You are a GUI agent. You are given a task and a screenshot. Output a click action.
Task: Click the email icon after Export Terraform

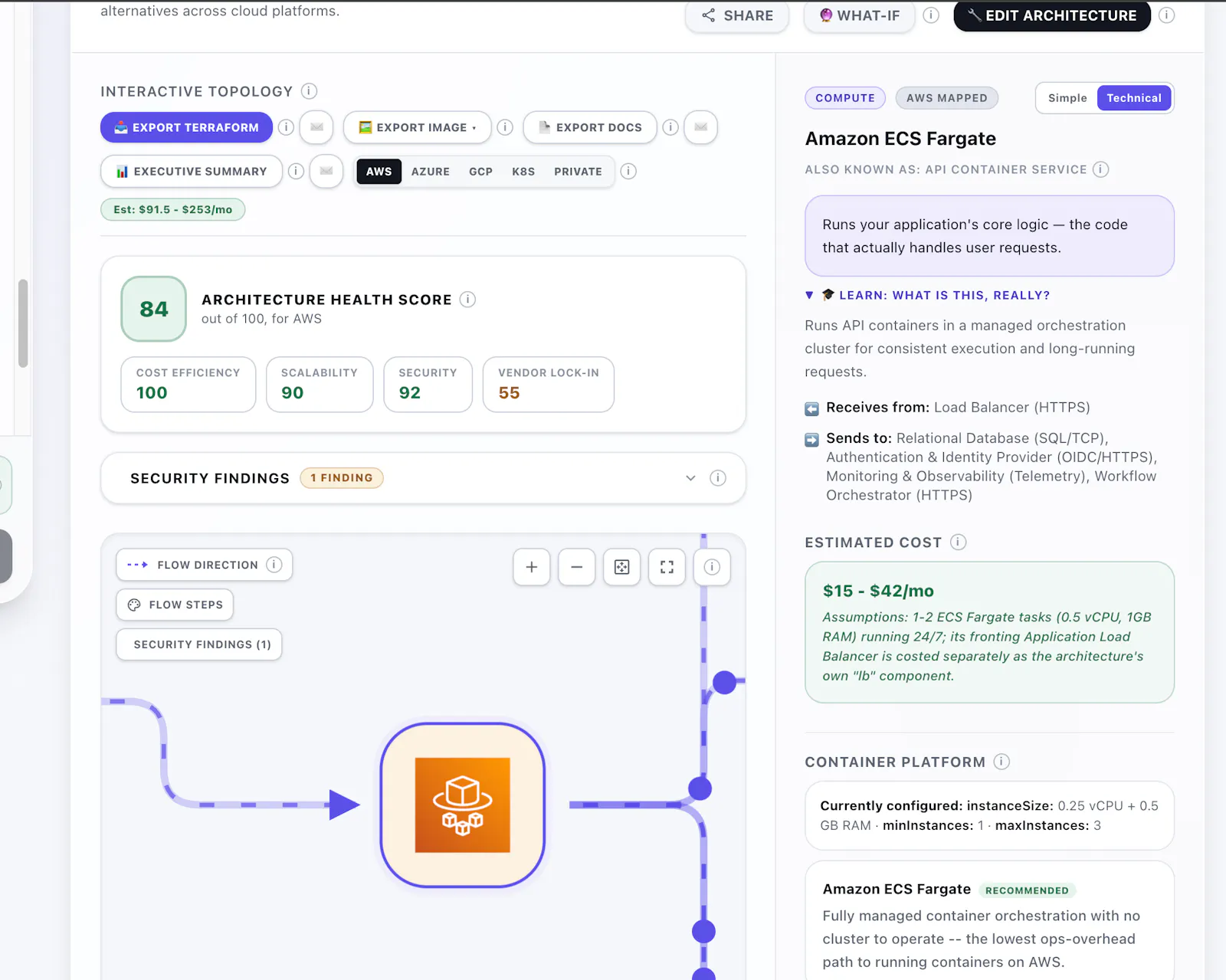(316, 127)
